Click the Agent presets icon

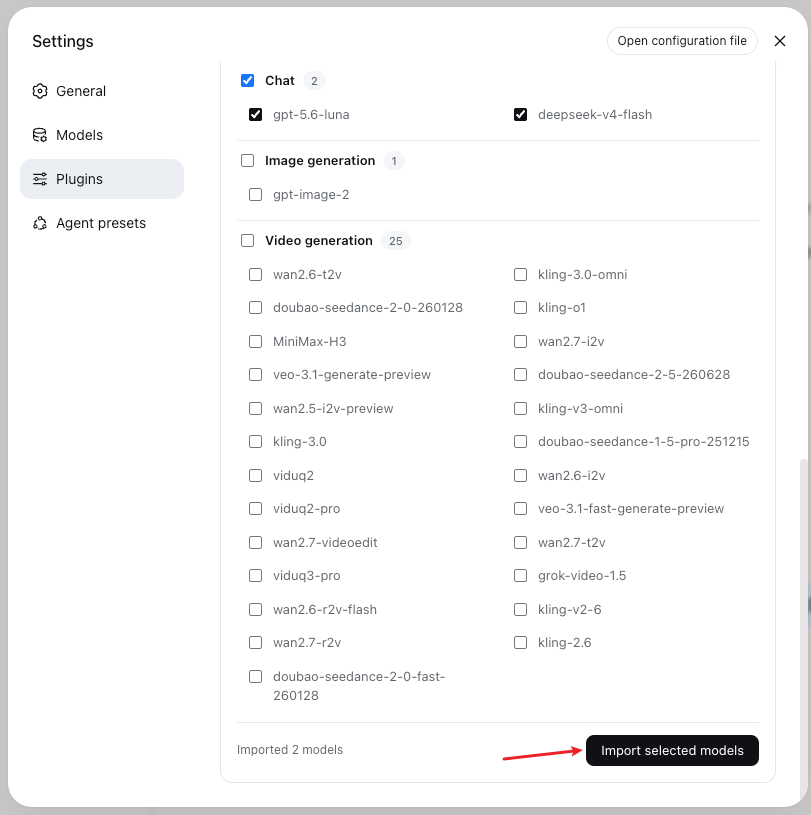coord(40,223)
